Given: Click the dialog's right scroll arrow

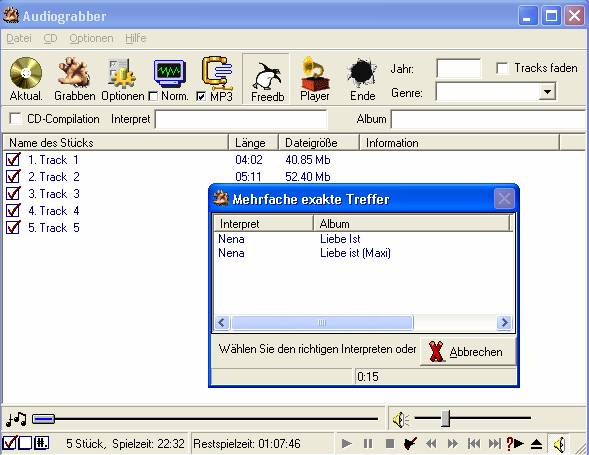Looking at the screenshot, I should point(504,322).
